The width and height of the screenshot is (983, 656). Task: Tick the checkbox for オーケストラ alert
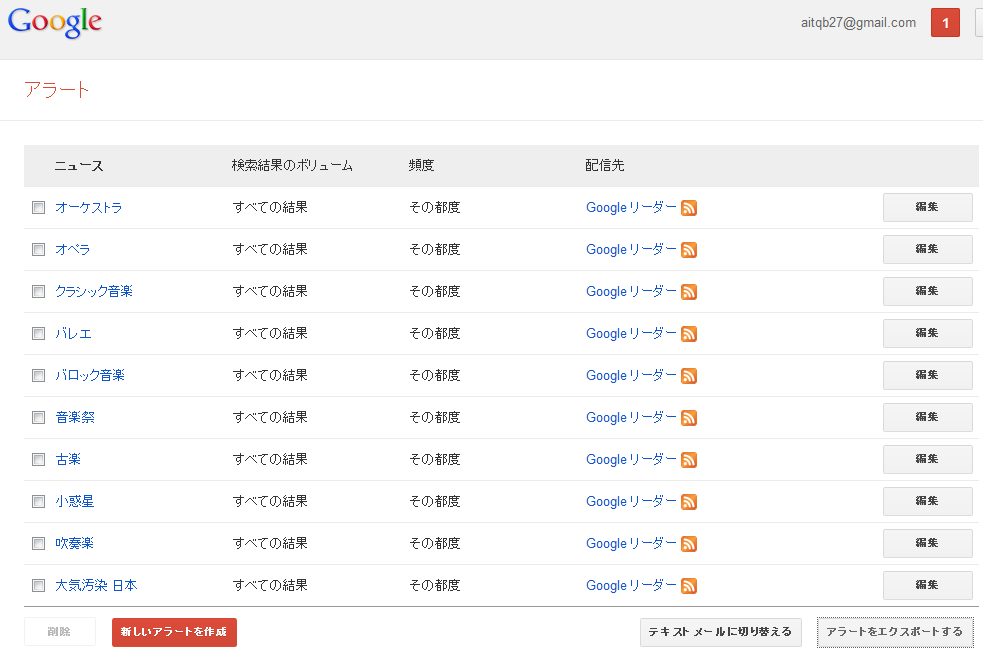39,208
